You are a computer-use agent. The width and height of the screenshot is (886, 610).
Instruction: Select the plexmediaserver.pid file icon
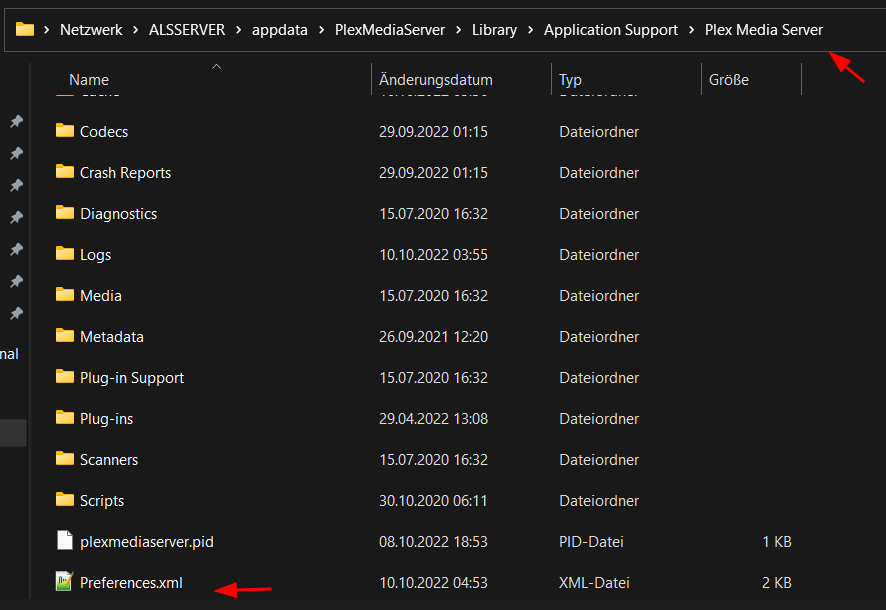(65, 541)
